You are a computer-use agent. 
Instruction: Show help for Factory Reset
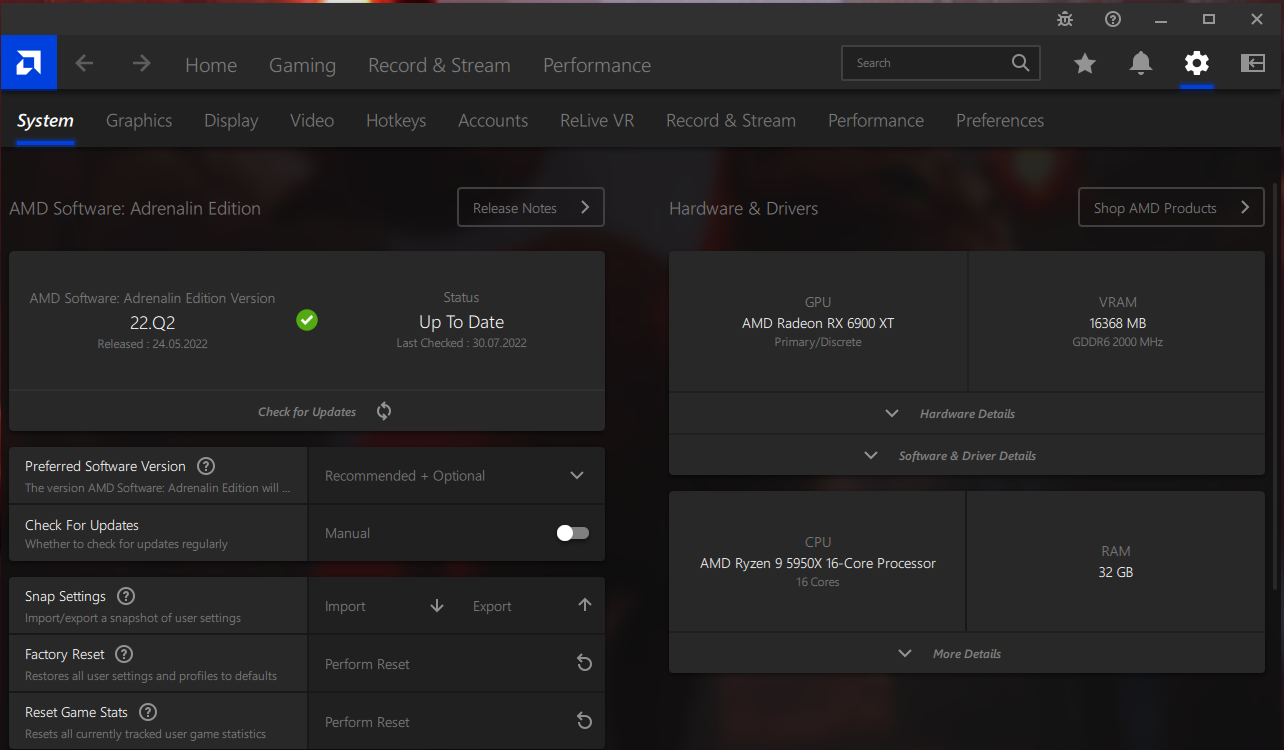(x=124, y=654)
